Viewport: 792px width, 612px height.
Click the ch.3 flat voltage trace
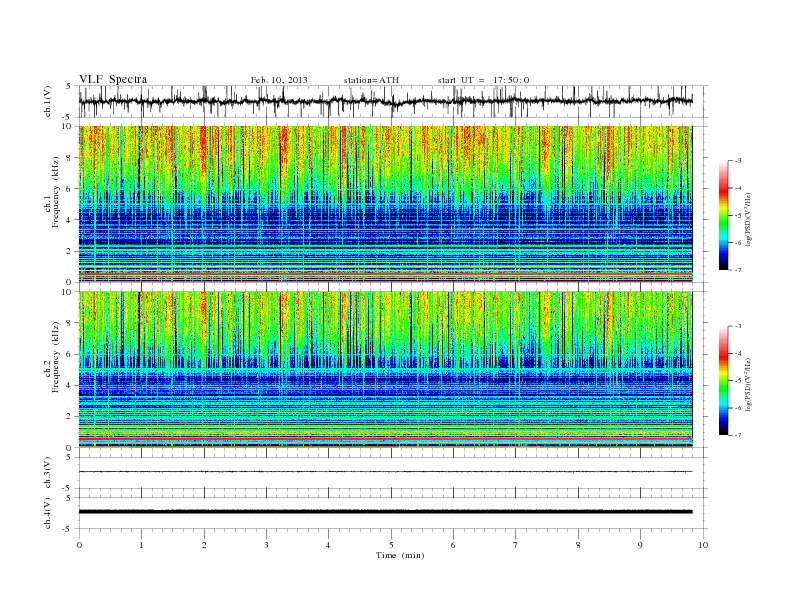coord(386,472)
